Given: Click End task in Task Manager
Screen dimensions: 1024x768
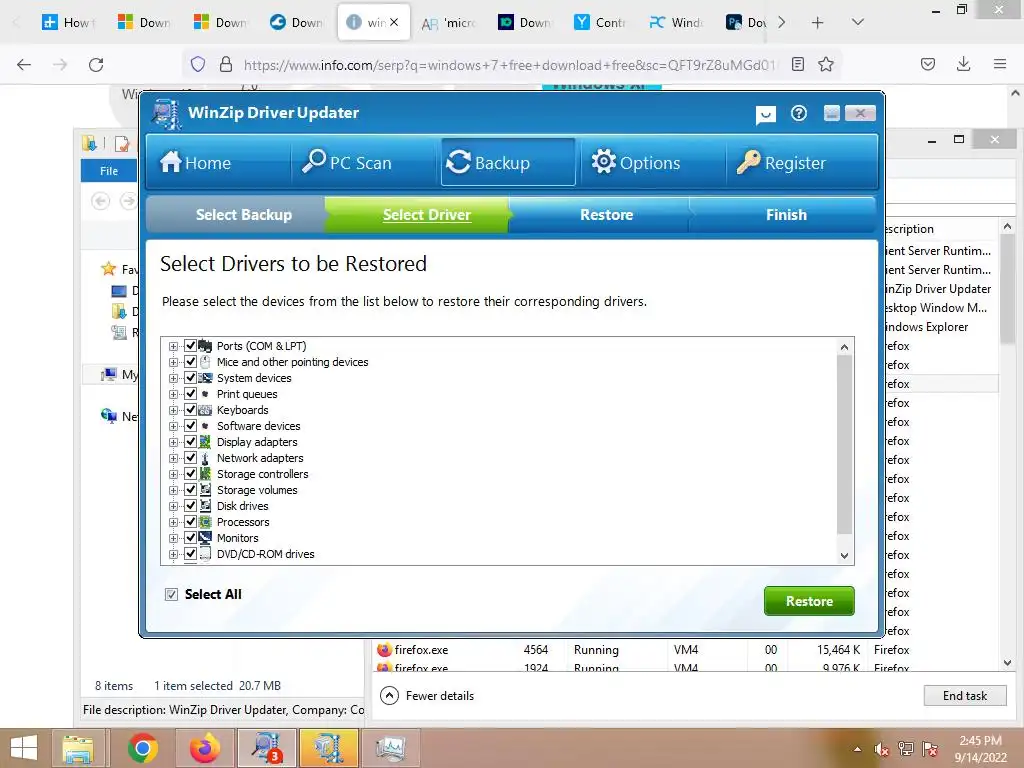Looking at the screenshot, I should pyautogui.click(x=965, y=696).
